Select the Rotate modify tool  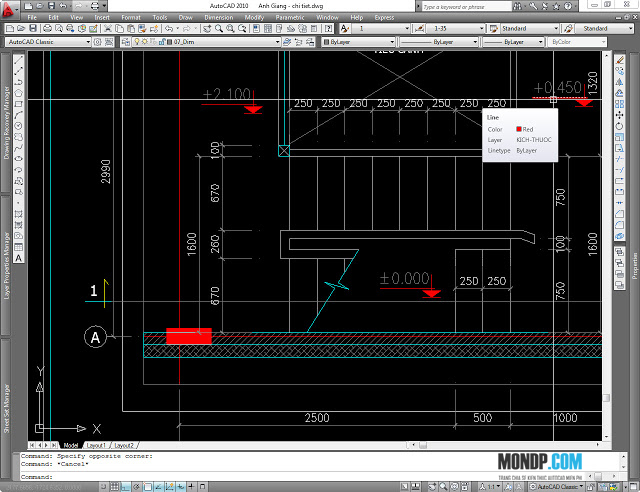(x=620, y=126)
